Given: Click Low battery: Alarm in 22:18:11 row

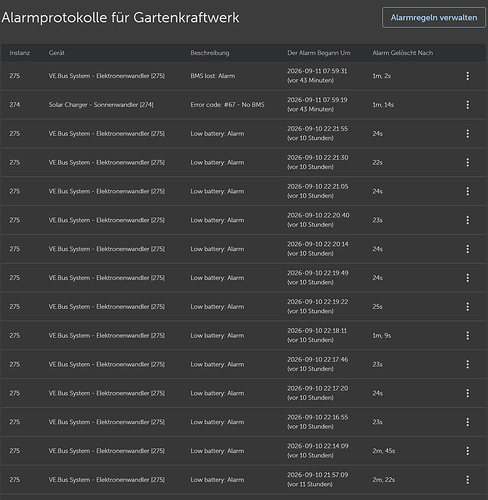Looking at the screenshot, I should [x=217, y=335].
